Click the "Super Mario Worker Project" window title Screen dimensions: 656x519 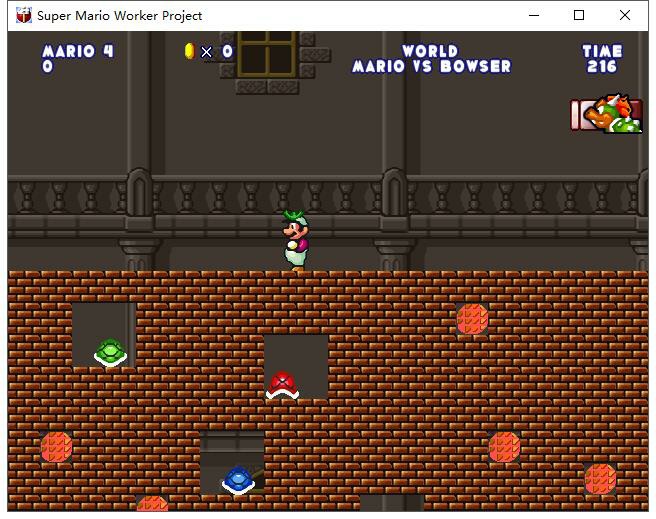120,16
